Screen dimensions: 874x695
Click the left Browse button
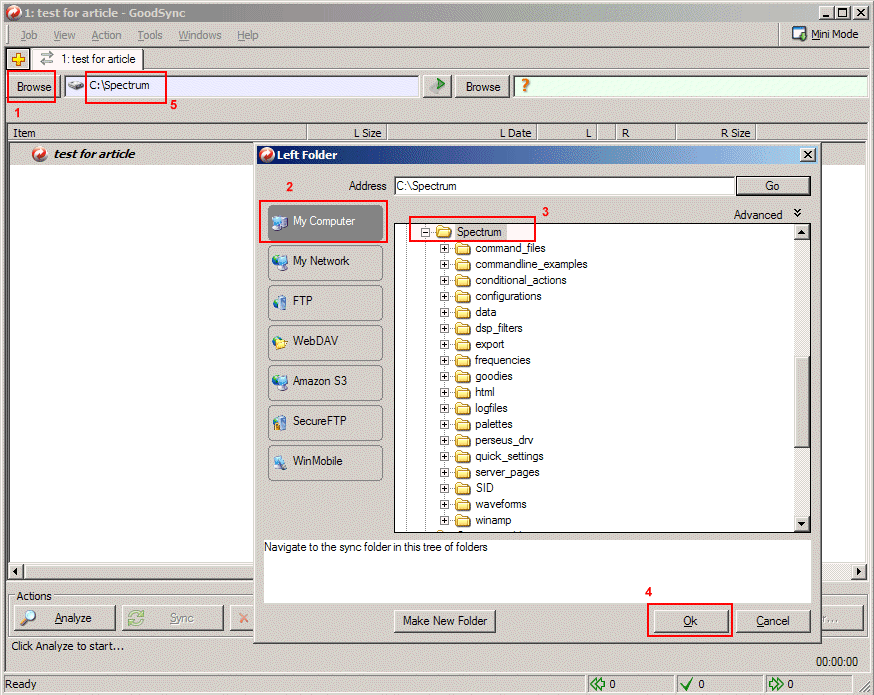(x=33, y=87)
